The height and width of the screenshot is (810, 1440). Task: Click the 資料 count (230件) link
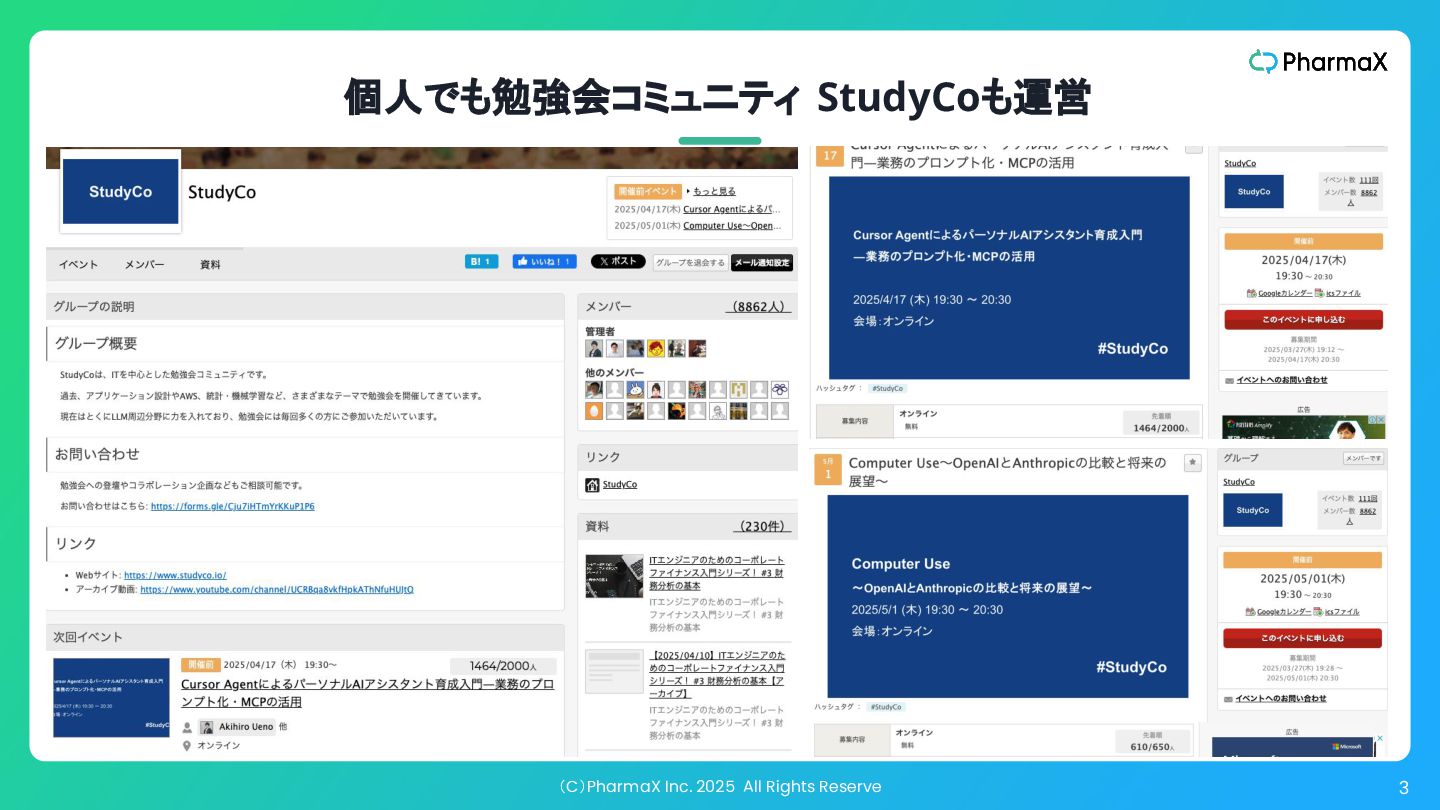tap(761, 526)
